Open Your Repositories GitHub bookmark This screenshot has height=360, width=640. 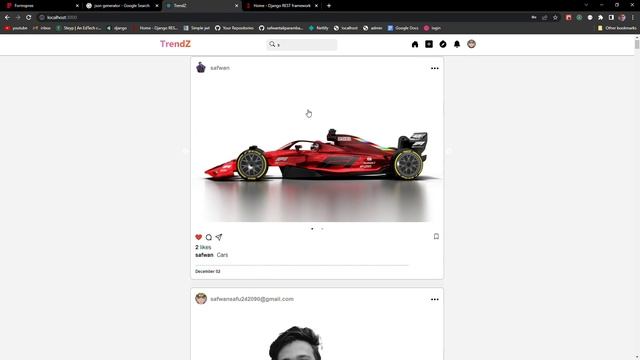[234, 28]
